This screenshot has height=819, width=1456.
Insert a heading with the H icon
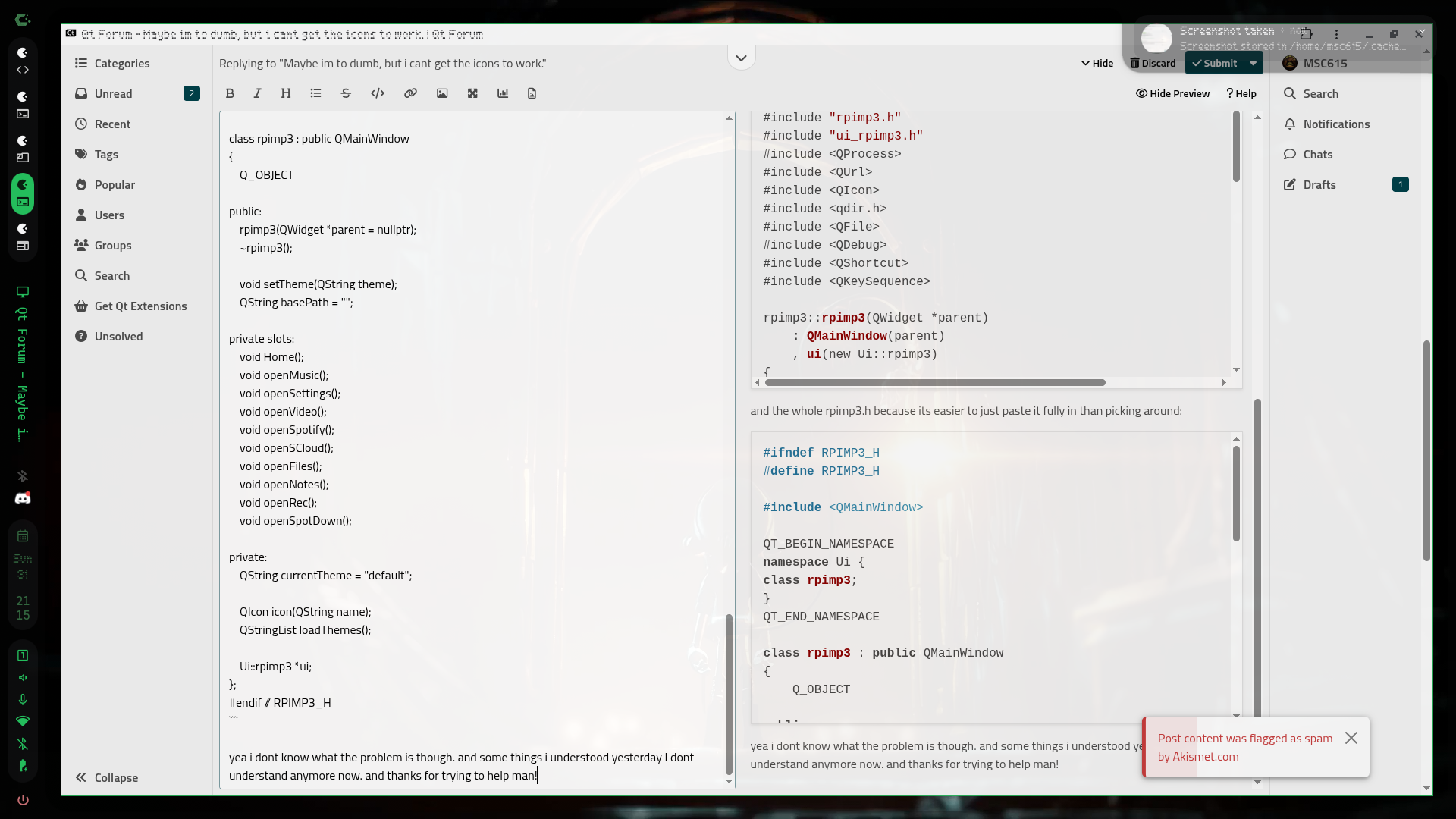[286, 93]
